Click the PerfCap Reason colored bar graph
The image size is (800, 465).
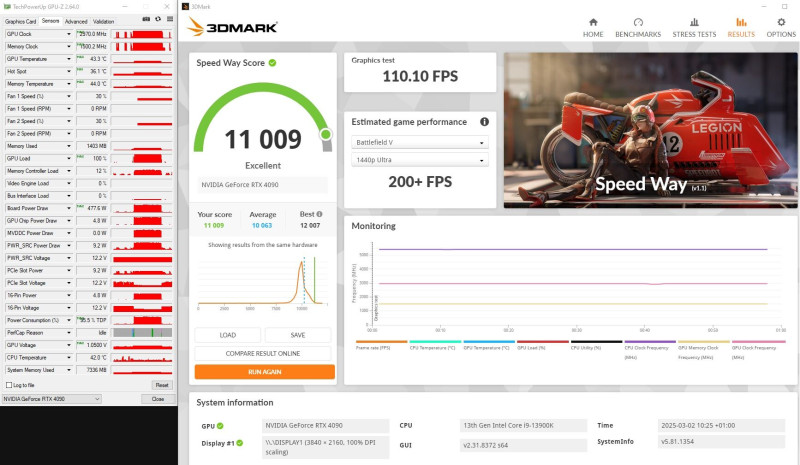[142, 333]
